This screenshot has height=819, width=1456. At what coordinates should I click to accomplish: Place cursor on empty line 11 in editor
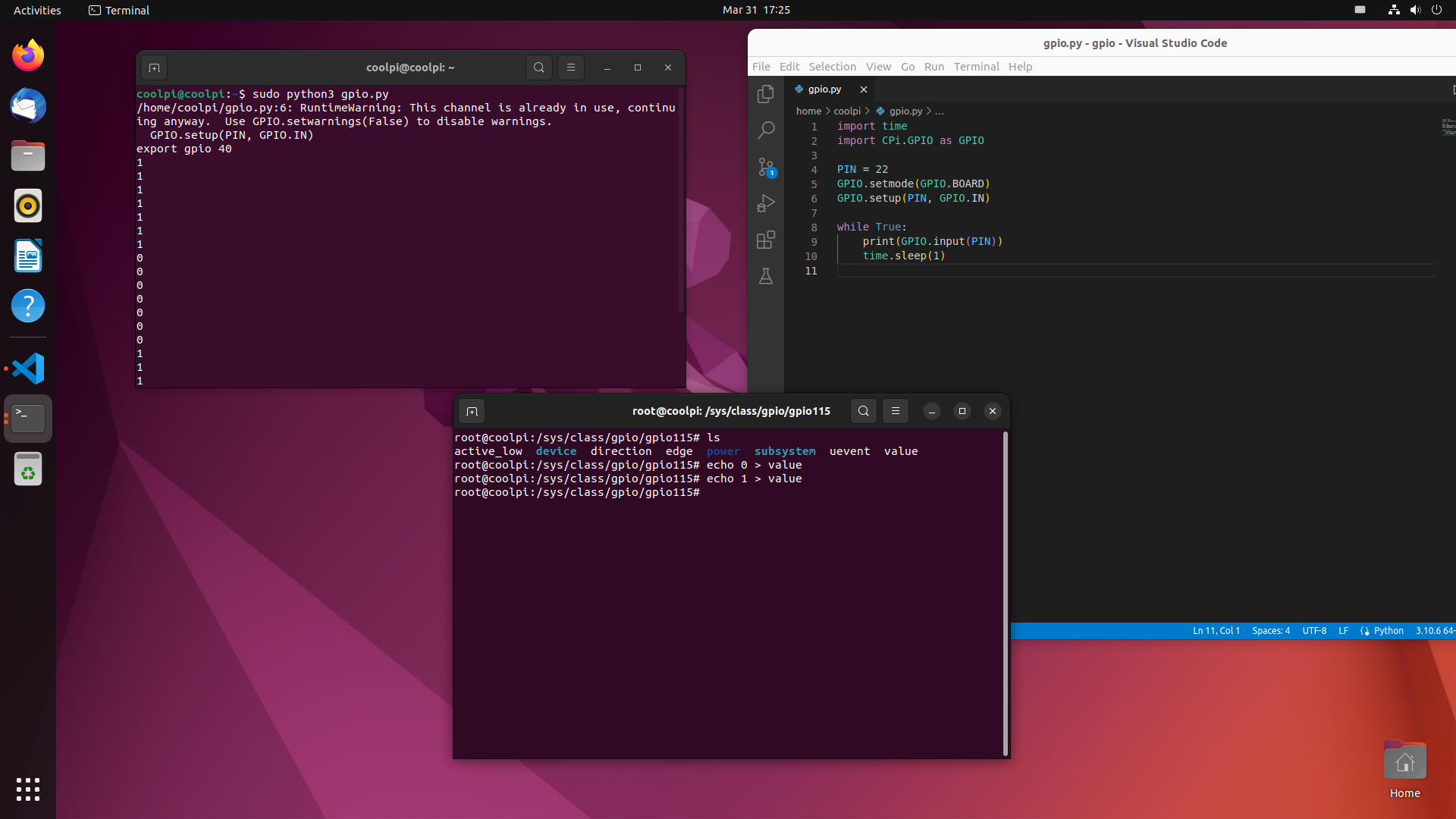click(1136, 271)
